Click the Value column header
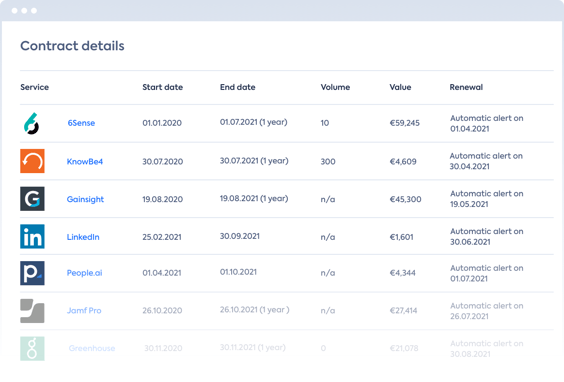Viewport: 564px width, 382px height. point(400,87)
